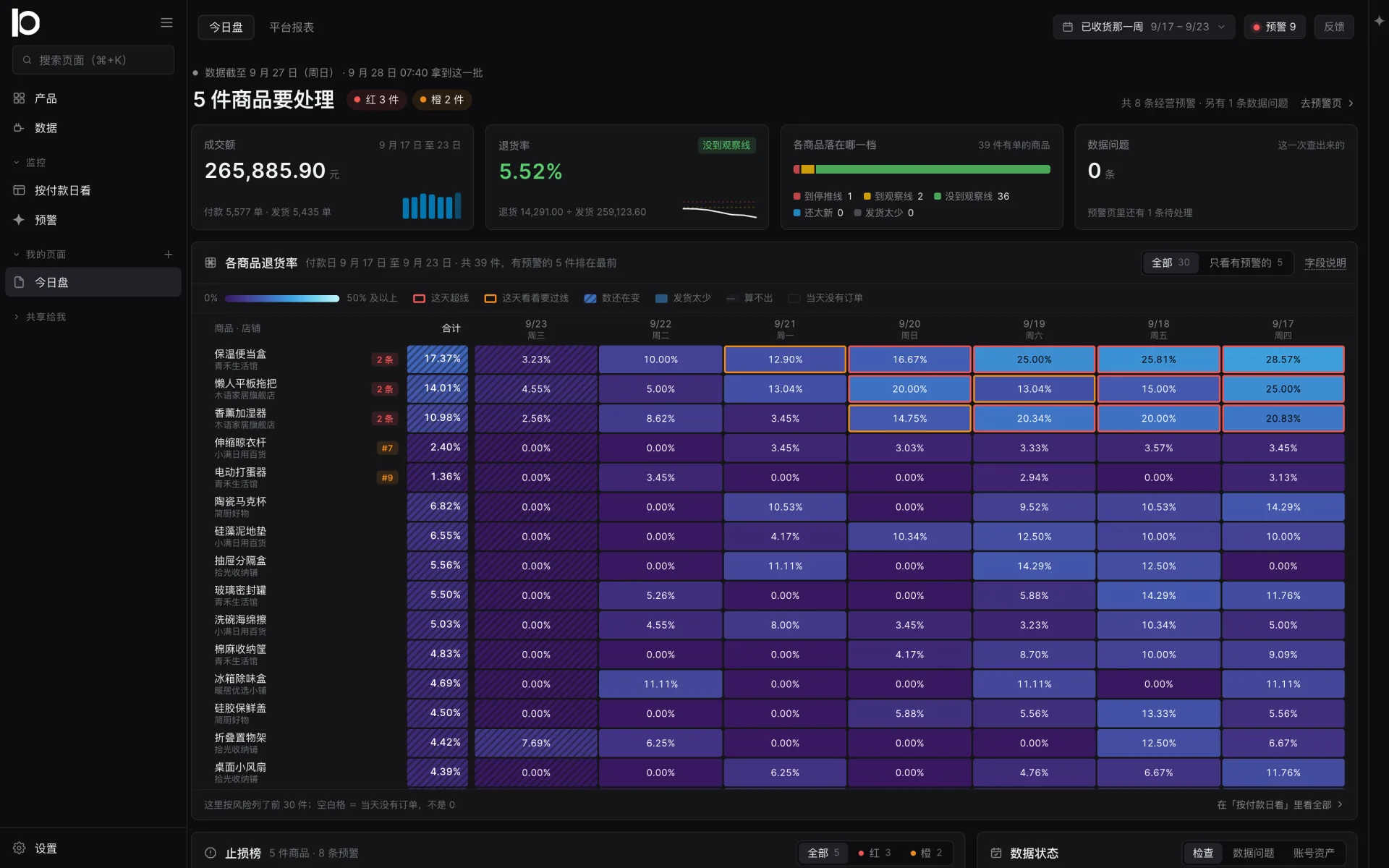Click the calendar icon in the date selector
Viewport: 1389px width, 868px height.
pyautogui.click(x=1067, y=27)
